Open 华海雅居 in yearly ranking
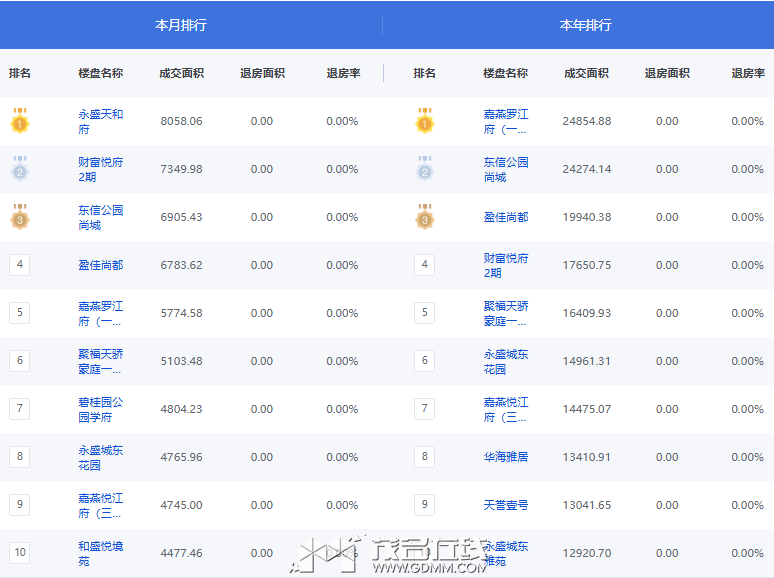The height and width of the screenshot is (578, 774). click(x=505, y=457)
